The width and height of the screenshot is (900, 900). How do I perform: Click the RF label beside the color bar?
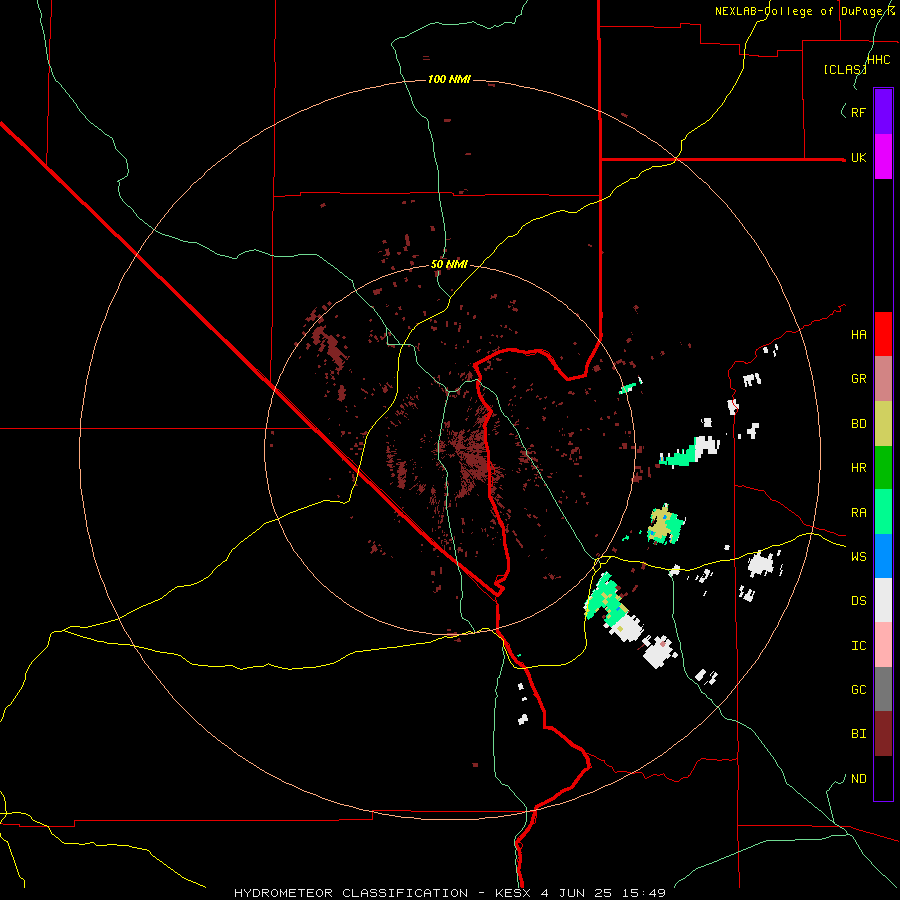(858, 112)
